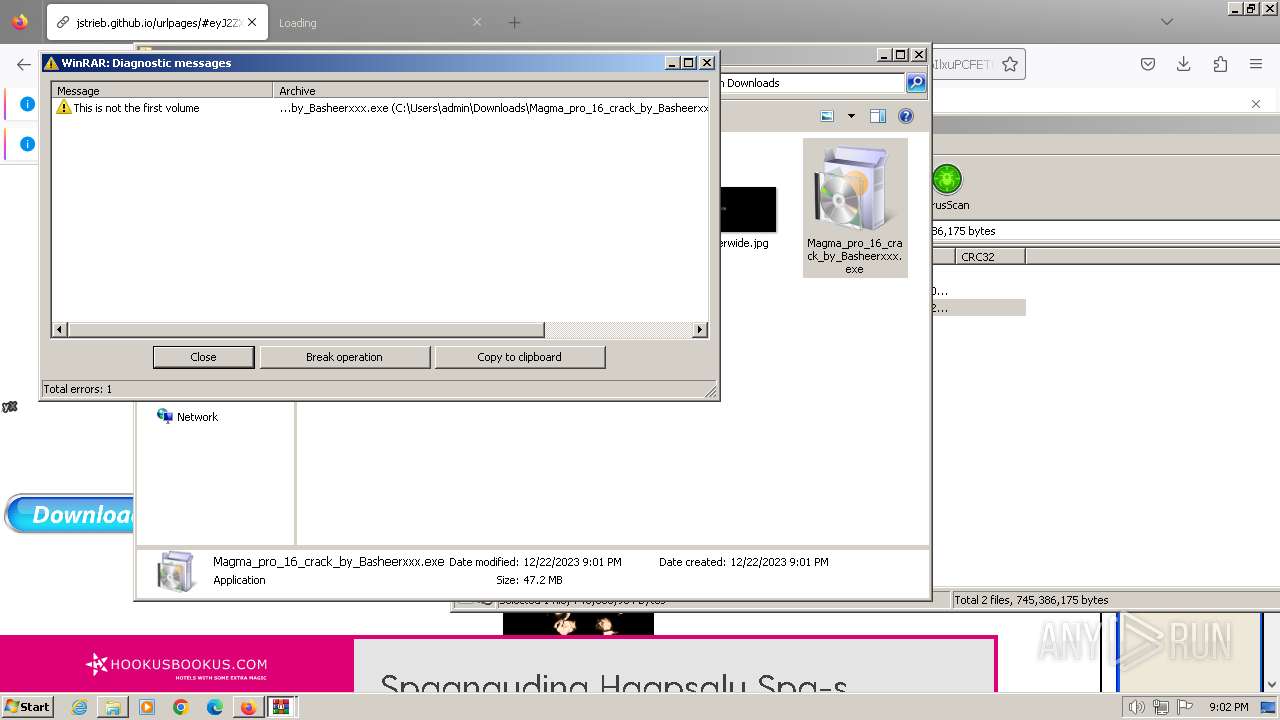Open File Explorer taskbar icon
The height and width of the screenshot is (720, 1280).
coord(113,707)
